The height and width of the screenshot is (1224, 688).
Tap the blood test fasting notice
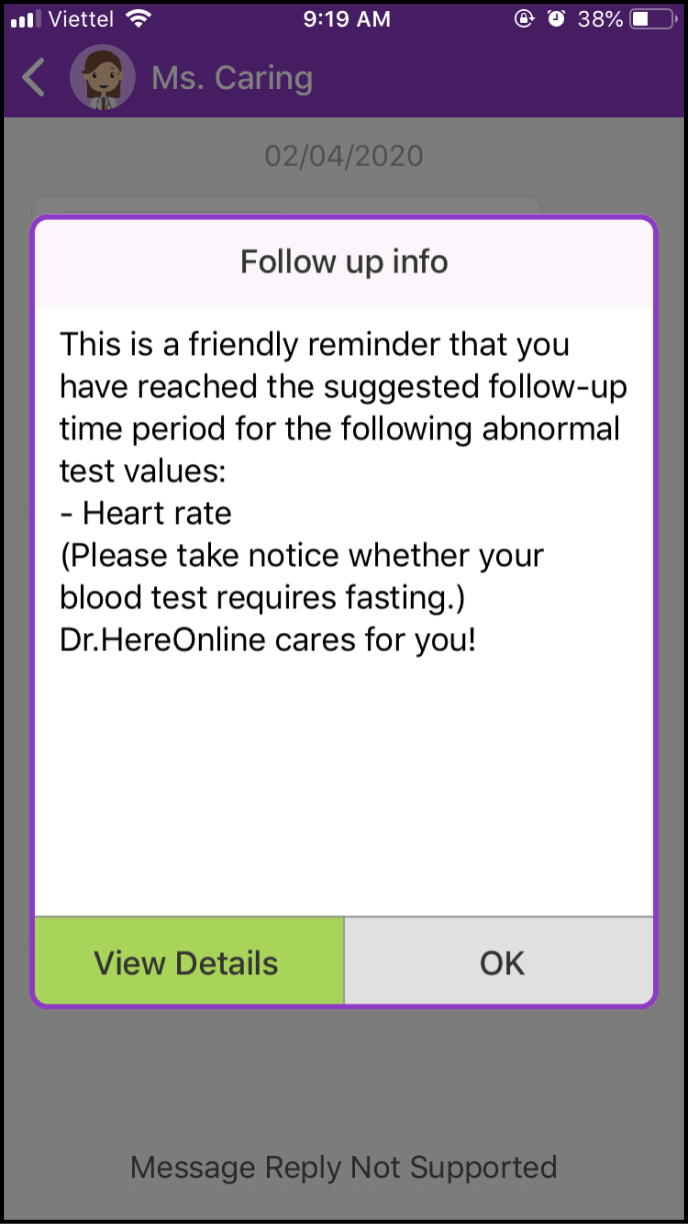click(x=300, y=576)
